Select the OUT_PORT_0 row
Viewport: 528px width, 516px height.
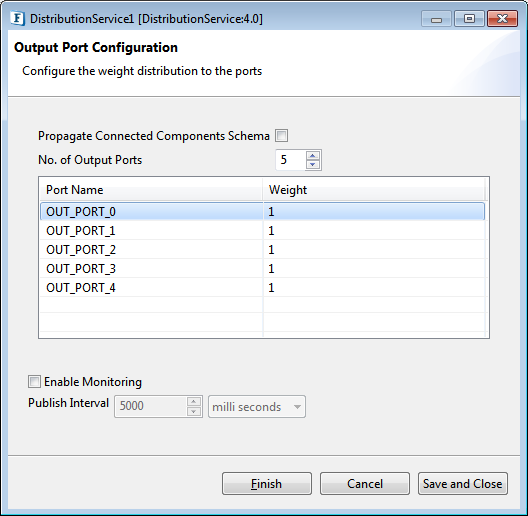tap(262, 212)
